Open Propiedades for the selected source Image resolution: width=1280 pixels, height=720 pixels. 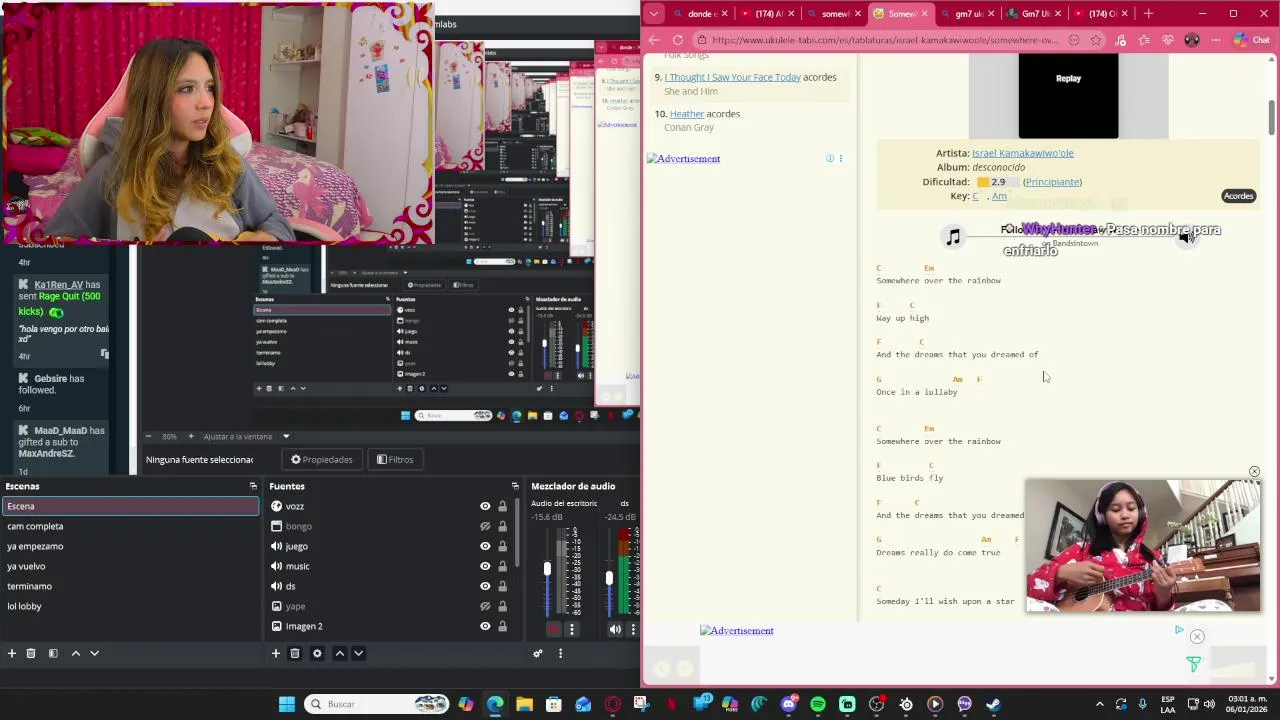click(x=322, y=459)
